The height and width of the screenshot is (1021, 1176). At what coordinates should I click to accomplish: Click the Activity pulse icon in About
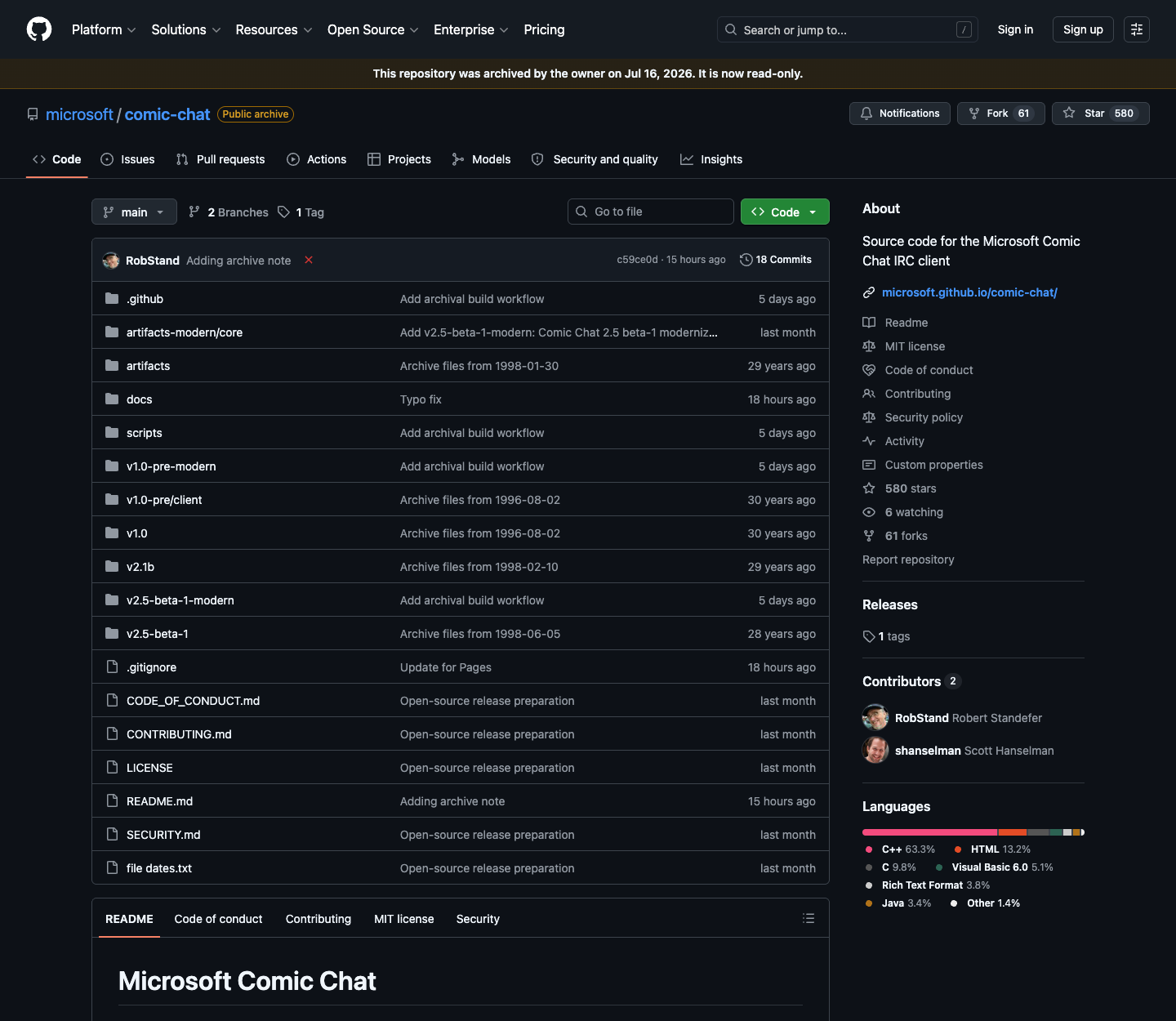(x=869, y=441)
